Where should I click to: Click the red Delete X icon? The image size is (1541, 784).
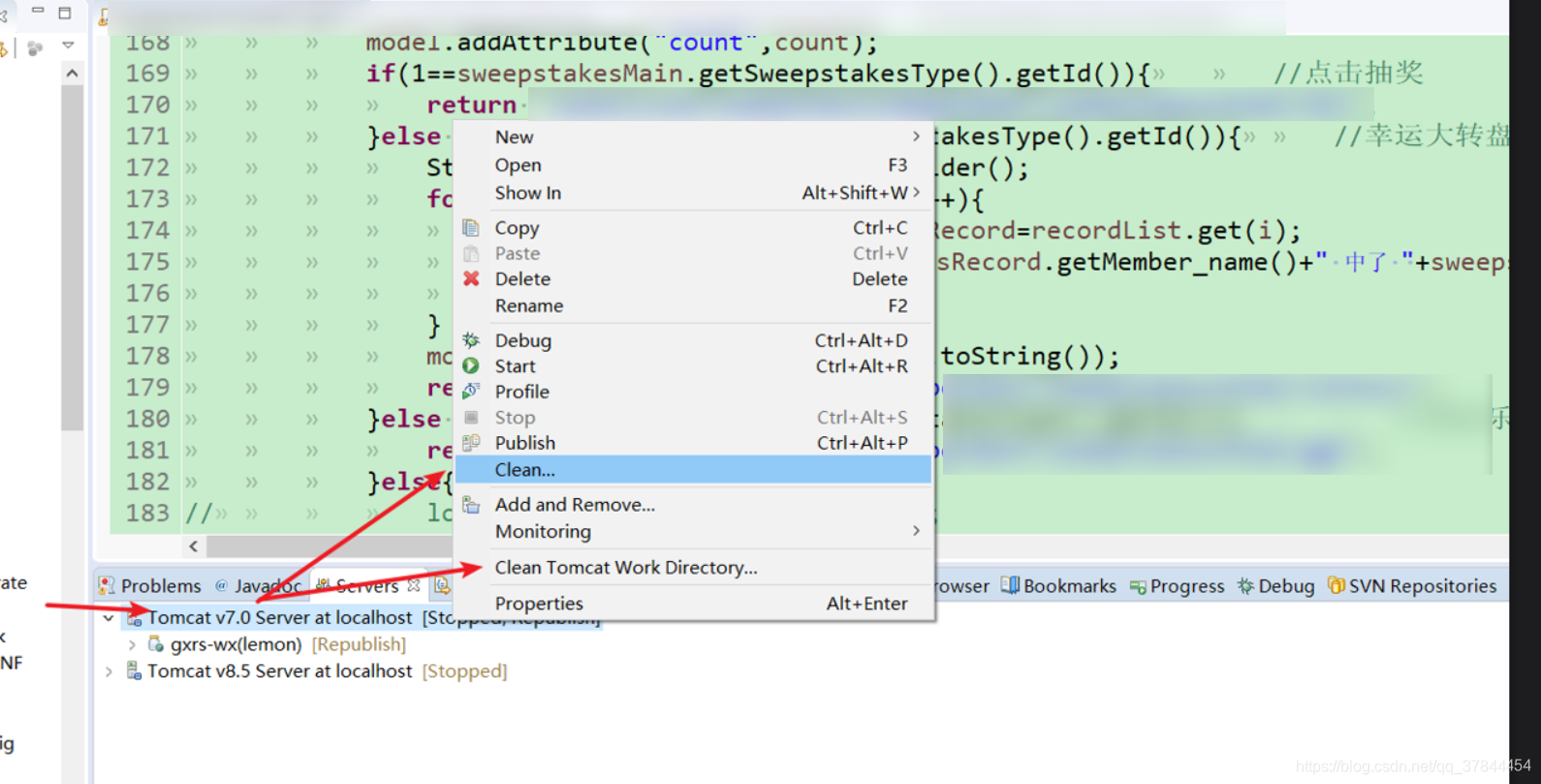pos(471,279)
